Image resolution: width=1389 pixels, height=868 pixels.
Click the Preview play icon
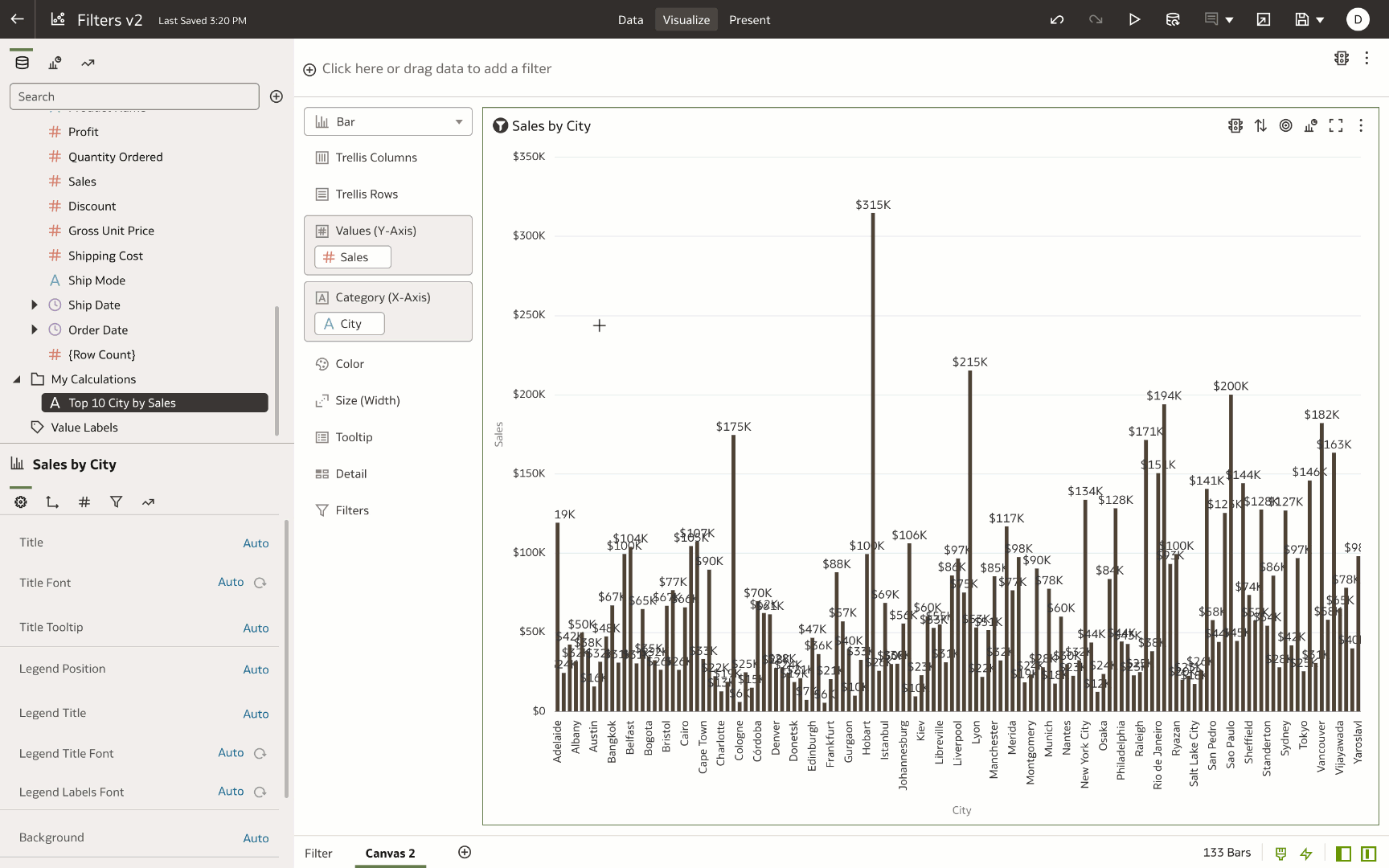(x=1134, y=20)
